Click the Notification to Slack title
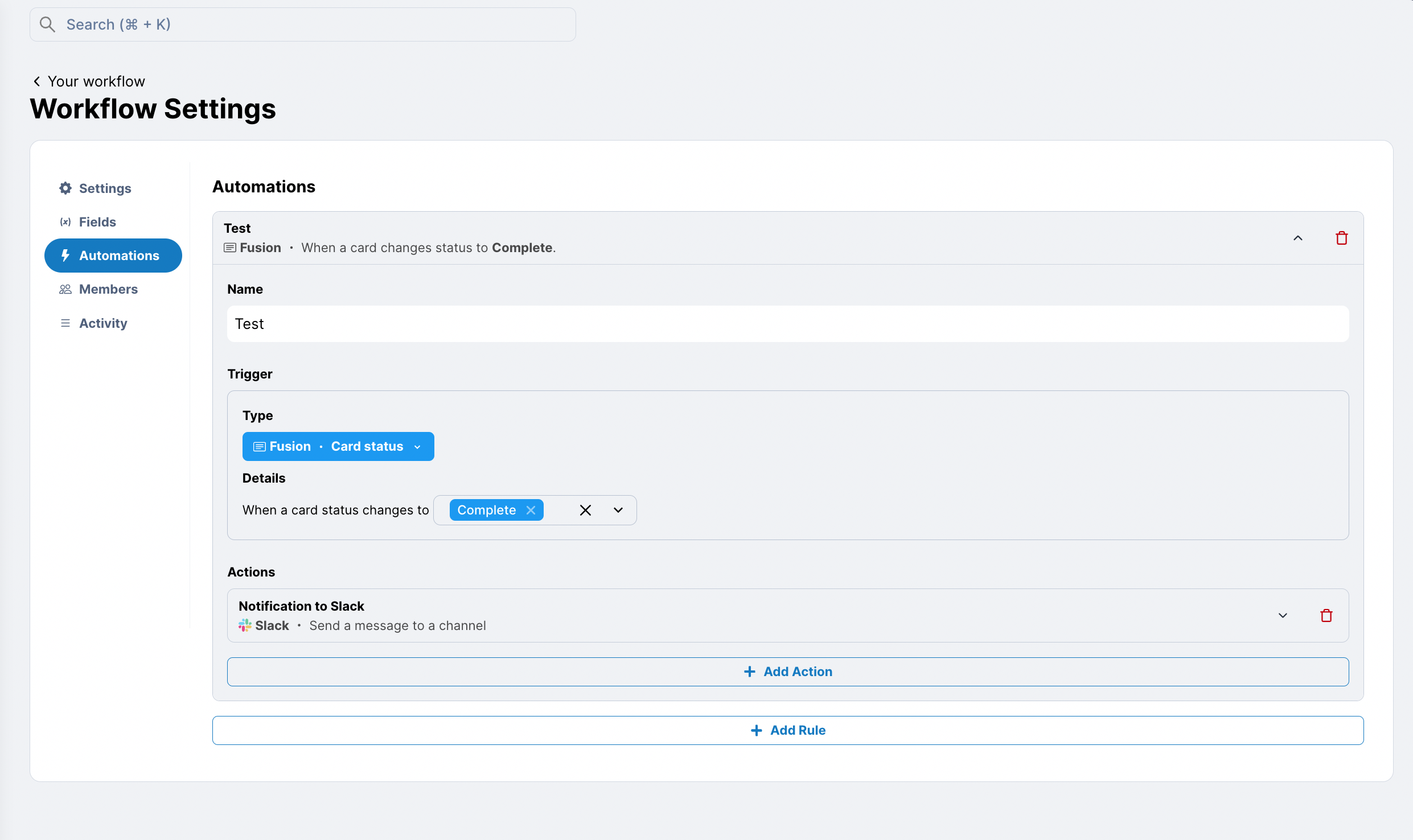Screen dimensions: 1413x840 (301, 606)
